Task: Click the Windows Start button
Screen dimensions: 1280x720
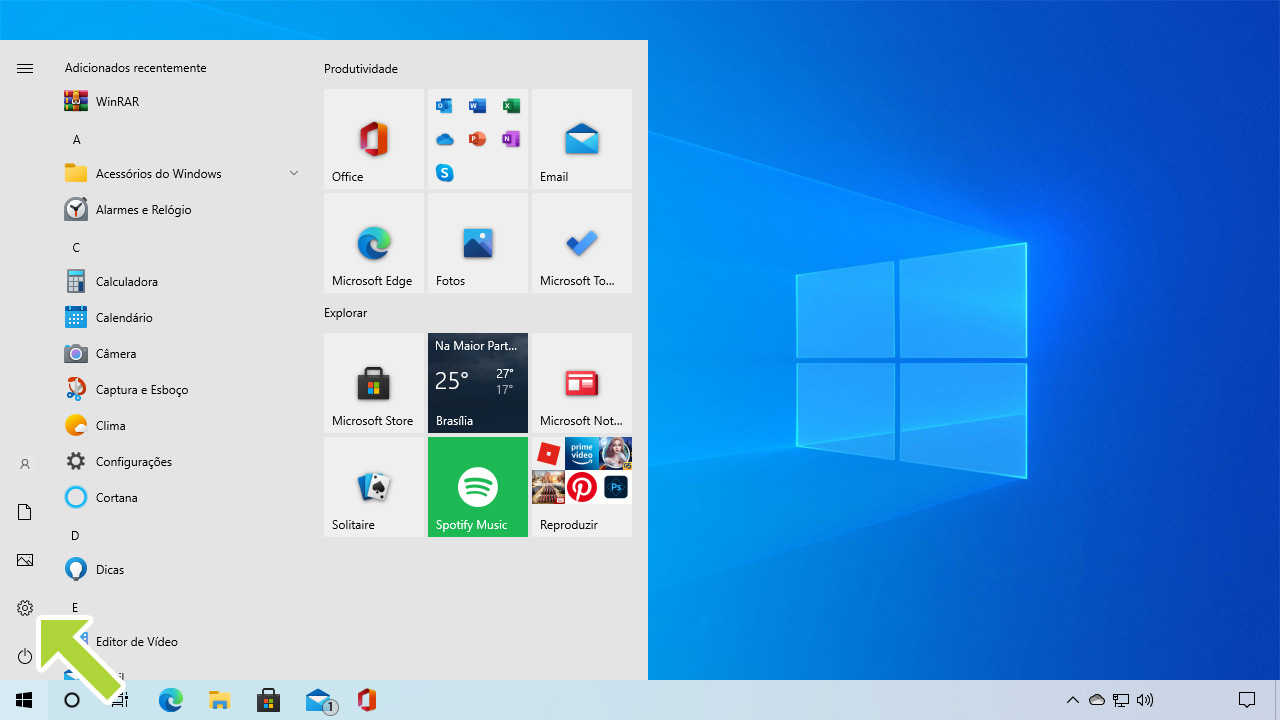Action: click(x=24, y=700)
